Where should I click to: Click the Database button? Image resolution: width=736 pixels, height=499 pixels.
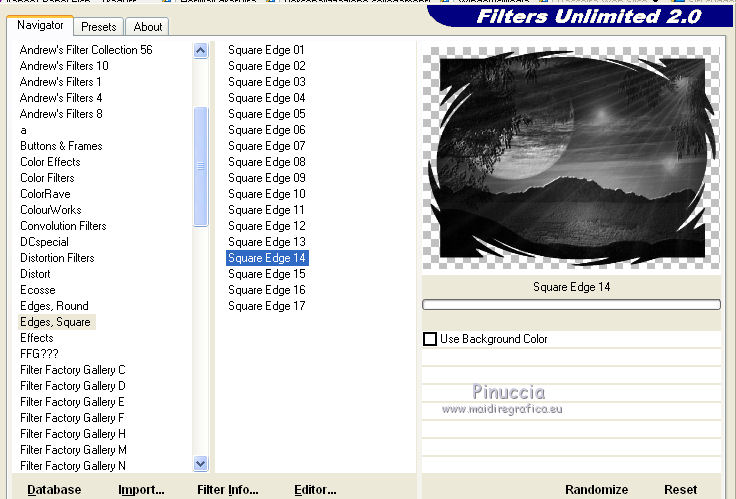54,490
